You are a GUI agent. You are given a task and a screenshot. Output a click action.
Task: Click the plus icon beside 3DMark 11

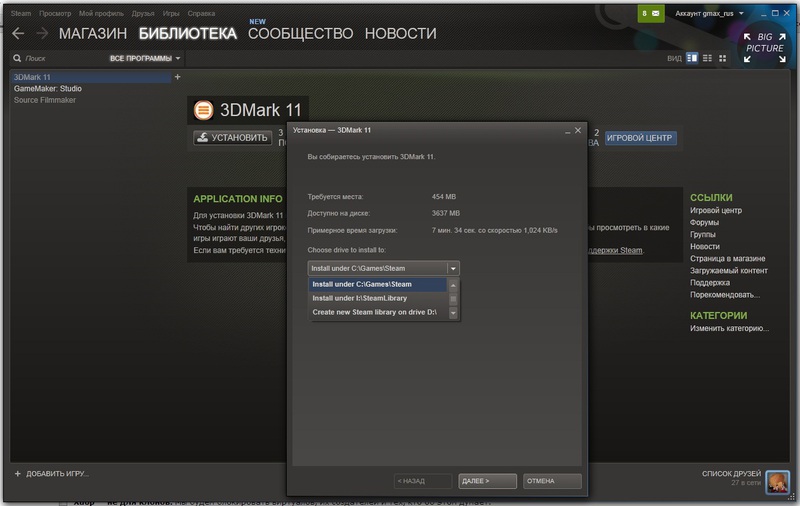pos(177,77)
